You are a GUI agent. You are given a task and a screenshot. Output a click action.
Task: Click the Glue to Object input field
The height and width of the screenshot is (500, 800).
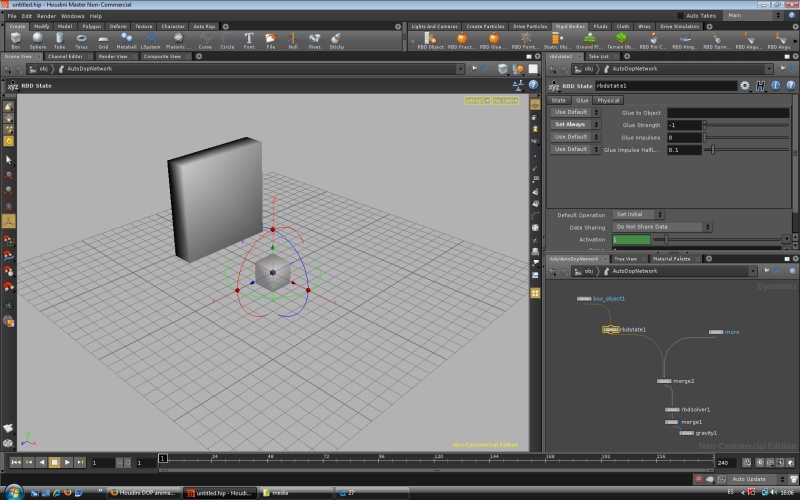tap(728, 113)
